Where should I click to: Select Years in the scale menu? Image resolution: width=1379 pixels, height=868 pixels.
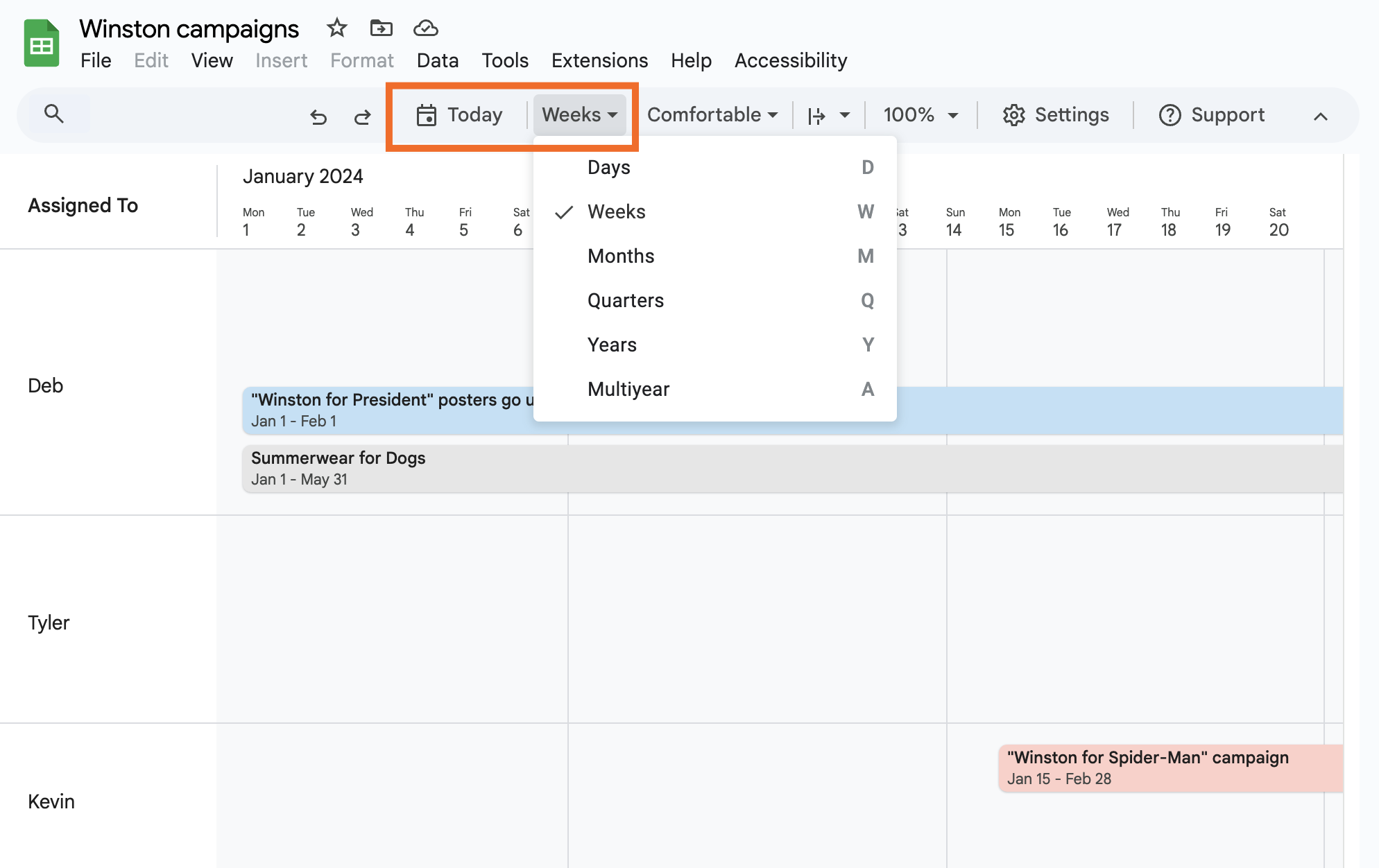(715, 345)
